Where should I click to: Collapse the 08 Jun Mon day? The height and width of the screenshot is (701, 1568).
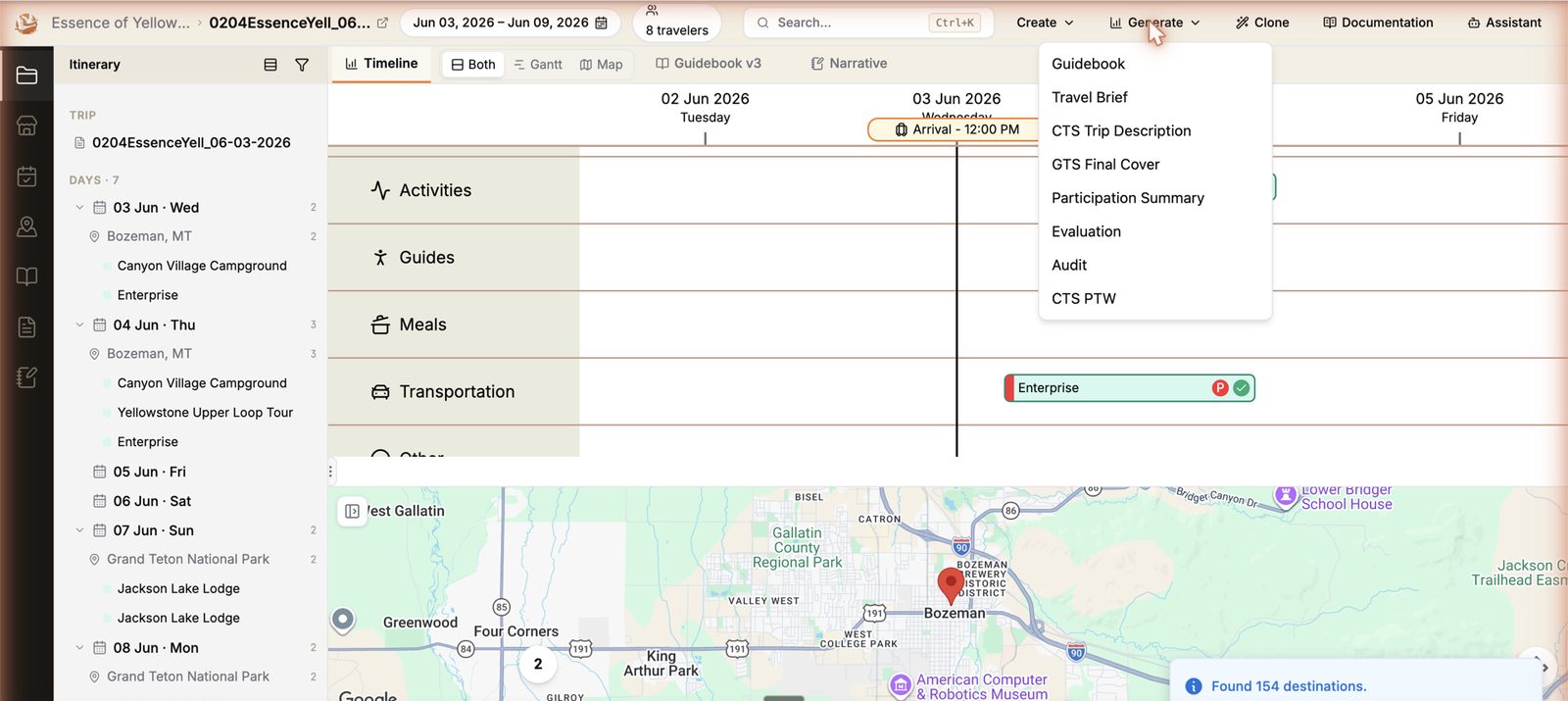(x=79, y=648)
